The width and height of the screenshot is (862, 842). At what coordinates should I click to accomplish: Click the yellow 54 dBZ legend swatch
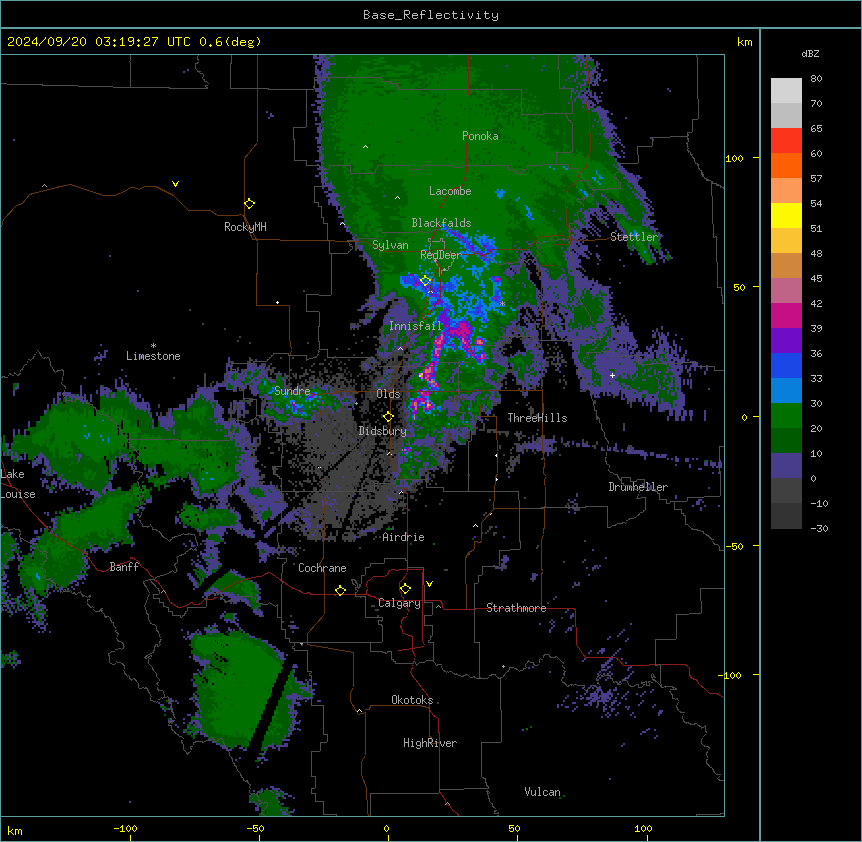786,215
